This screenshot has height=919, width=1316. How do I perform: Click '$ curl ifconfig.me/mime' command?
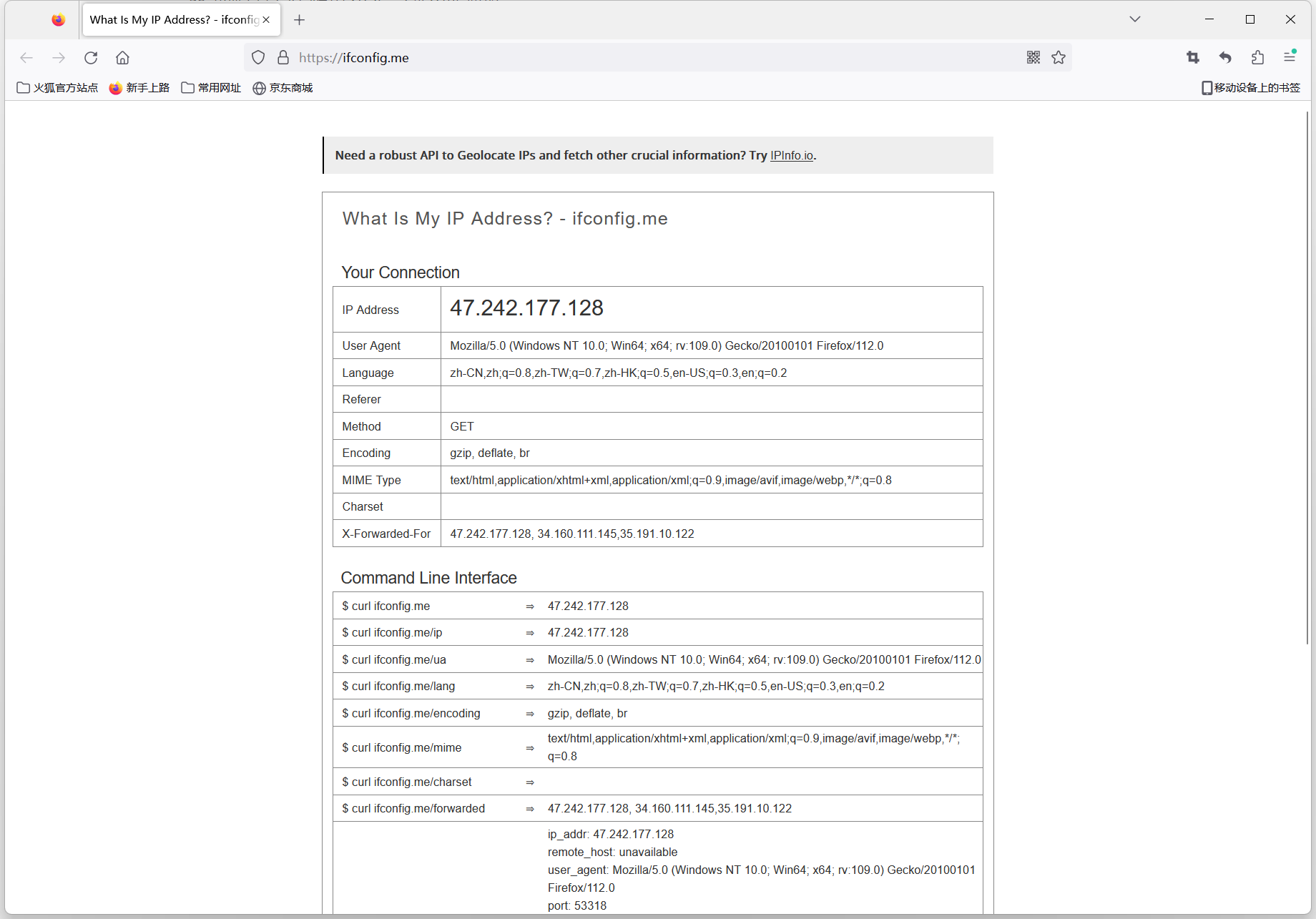(x=402, y=747)
